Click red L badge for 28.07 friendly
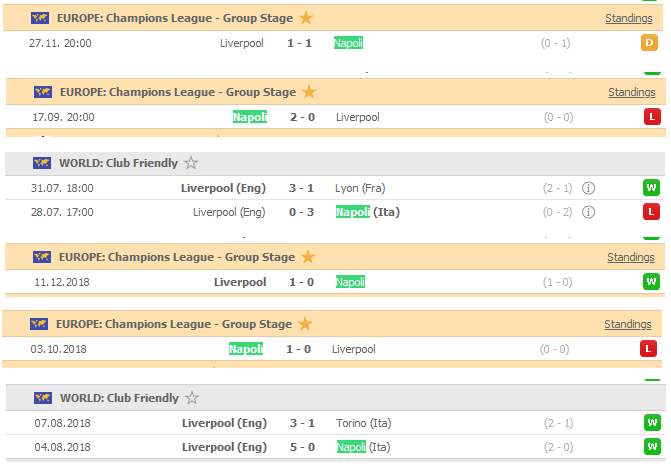This screenshot has height=470, width=671. pos(651,211)
